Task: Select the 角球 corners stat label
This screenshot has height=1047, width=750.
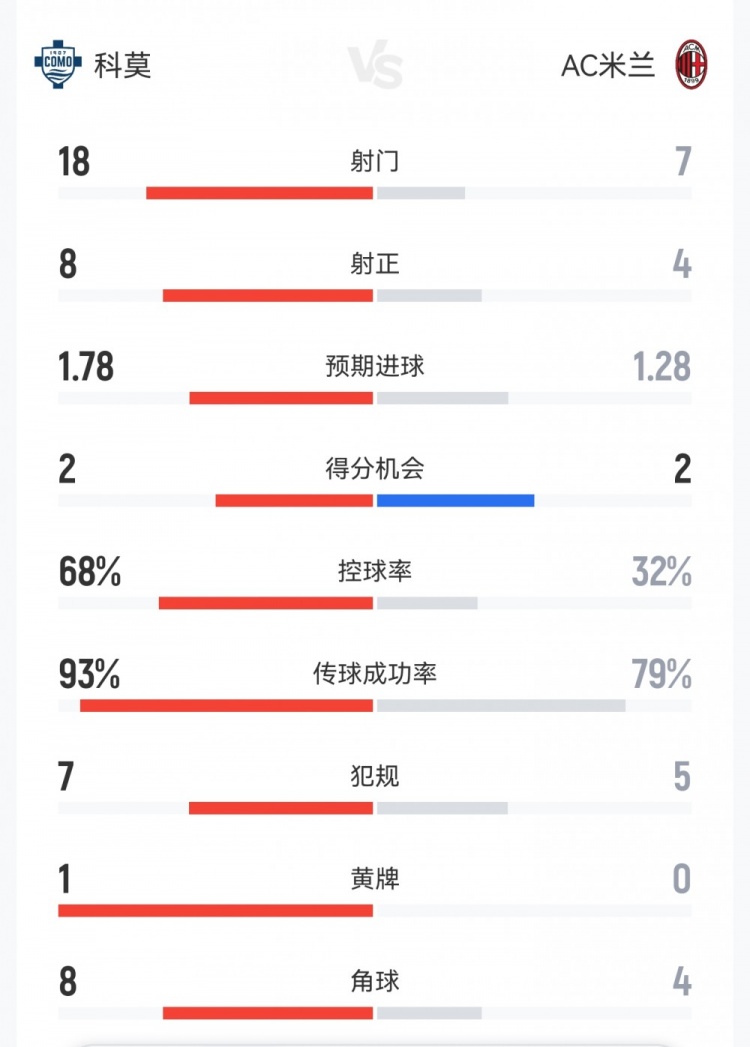Action: pyautogui.click(x=375, y=981)
